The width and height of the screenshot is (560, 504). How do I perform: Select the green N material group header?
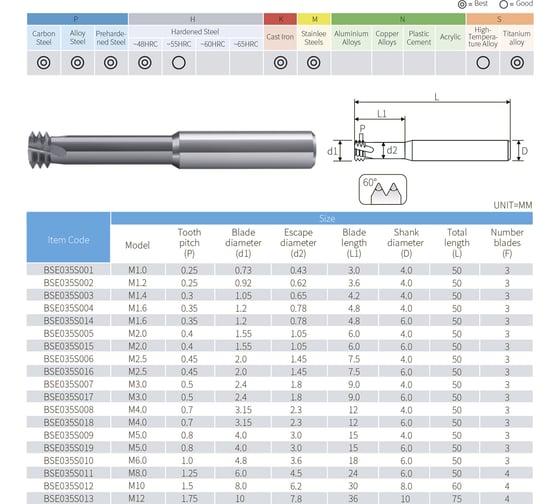399,19
